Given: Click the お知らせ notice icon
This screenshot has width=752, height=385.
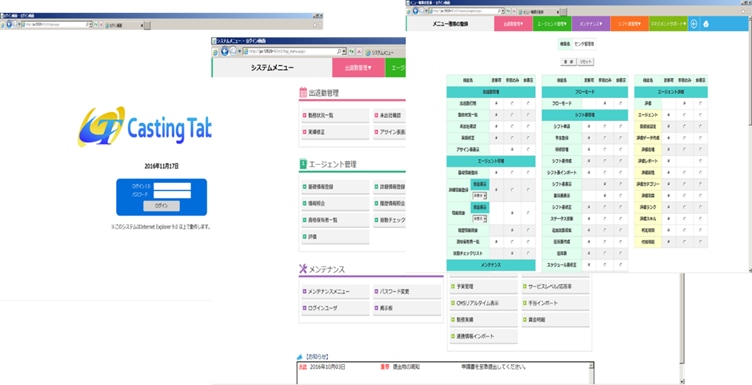Looking at the screenshot, I should click(300, 357).
